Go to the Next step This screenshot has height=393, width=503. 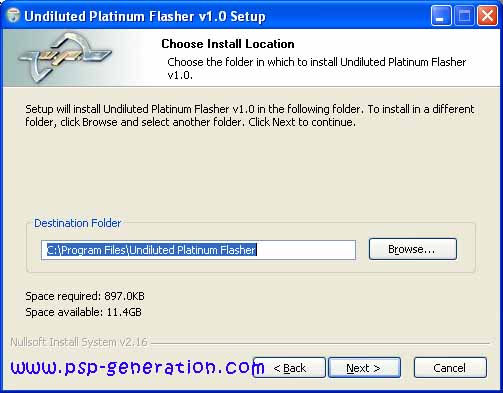pos(364,367)
